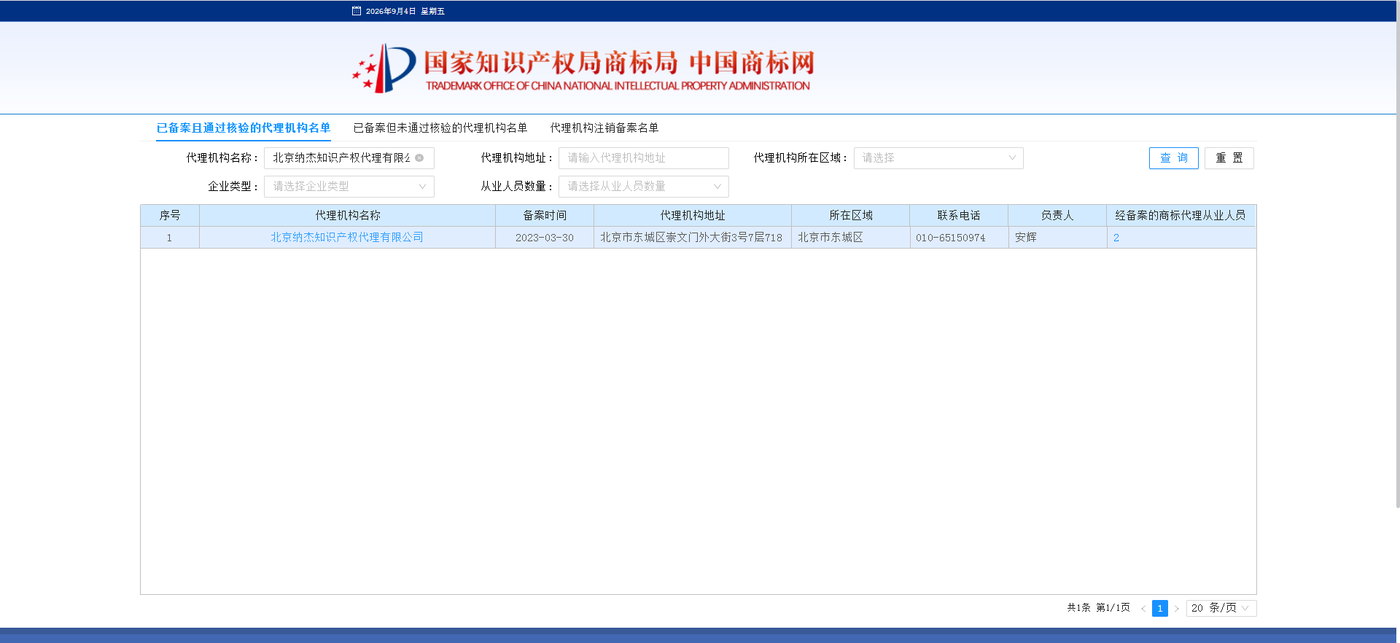Open the 代理机构所在区域 dropdown
This screenshot has height=643, width=1400.
pyautogui.click(x=938, y=158)
